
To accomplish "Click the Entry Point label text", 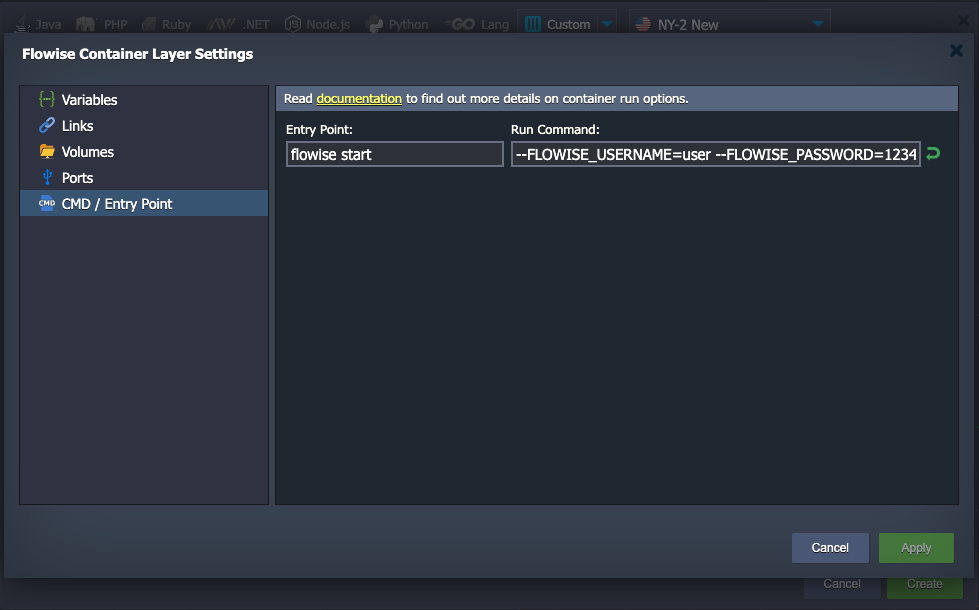I will pyautogui.click(x=319, y=129).
